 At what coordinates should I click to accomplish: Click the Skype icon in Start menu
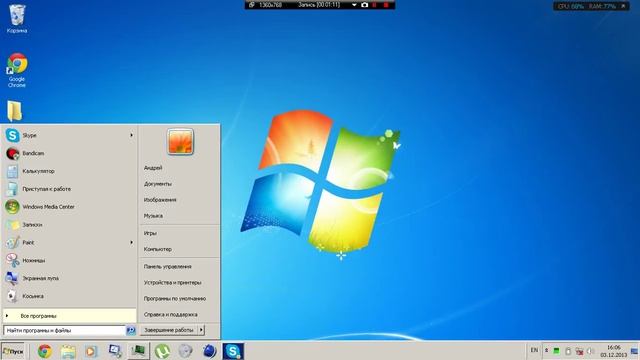click(12, 135)
